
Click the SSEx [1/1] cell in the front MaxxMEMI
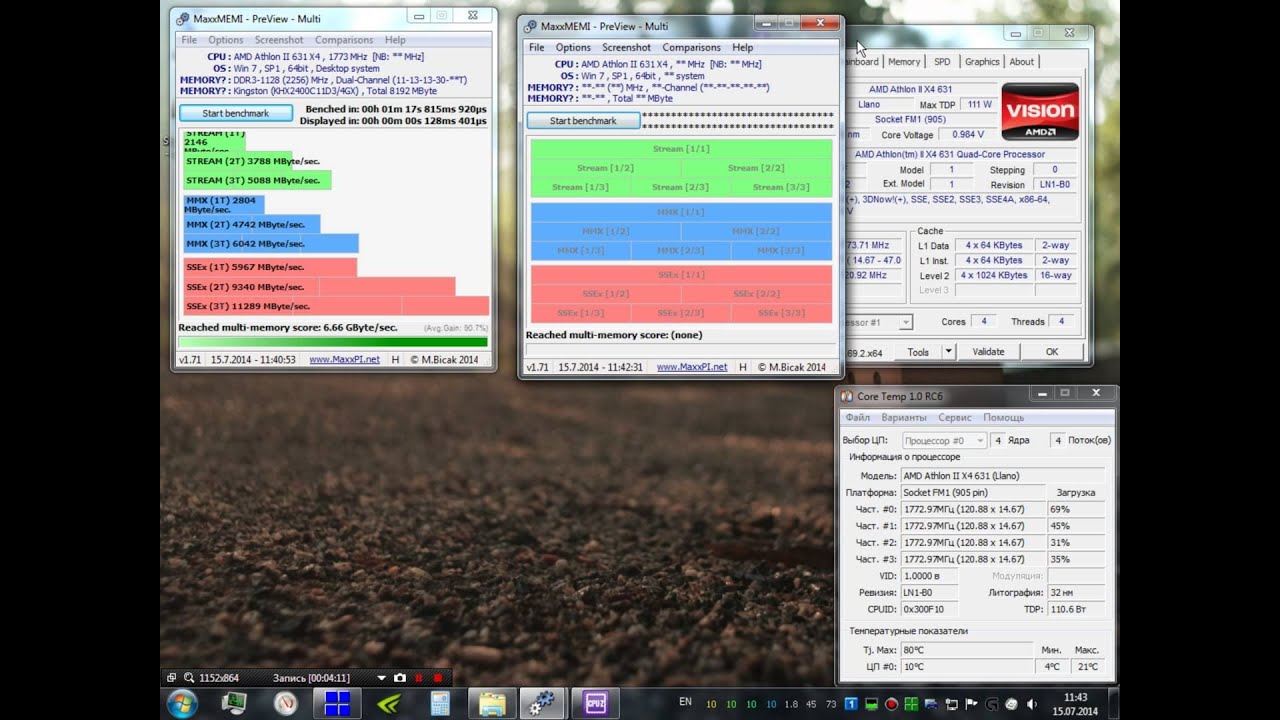(x=681, y=275)
